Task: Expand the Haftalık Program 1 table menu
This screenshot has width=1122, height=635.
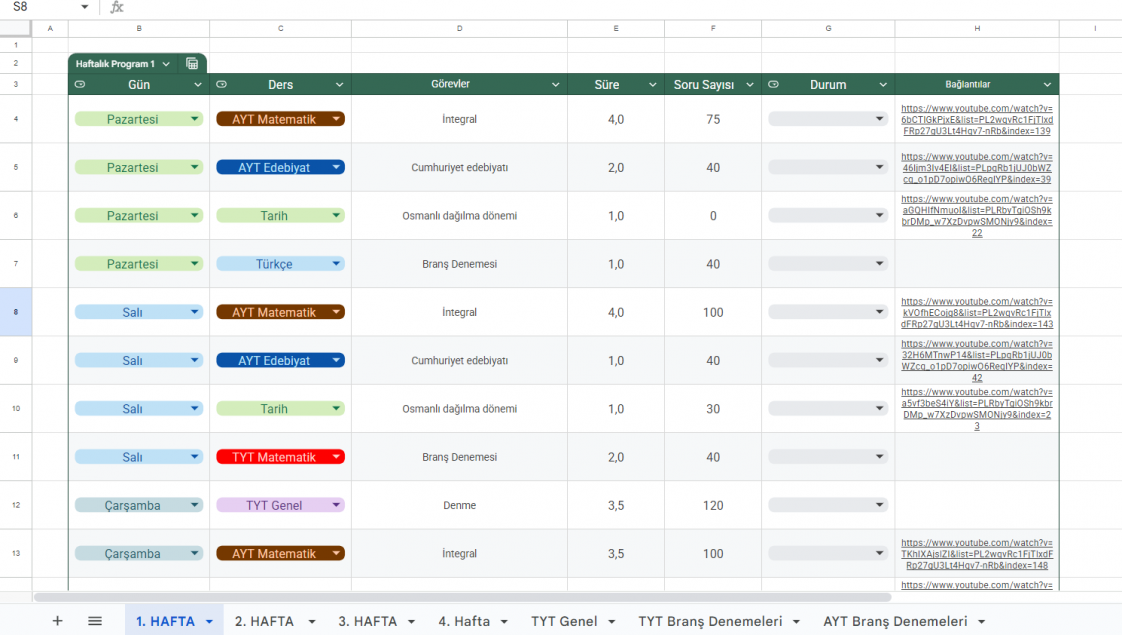Action: coord(166,64)
